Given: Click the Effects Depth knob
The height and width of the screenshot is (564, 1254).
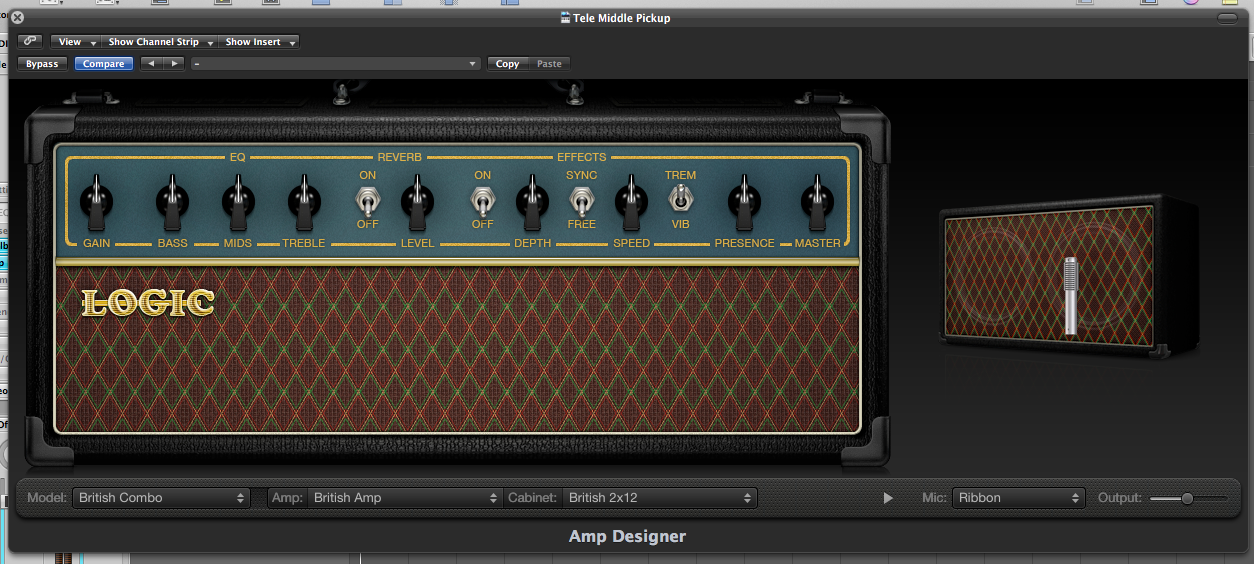Looking at the screenshot, I should pyautogui.click(x=532, y=202).
